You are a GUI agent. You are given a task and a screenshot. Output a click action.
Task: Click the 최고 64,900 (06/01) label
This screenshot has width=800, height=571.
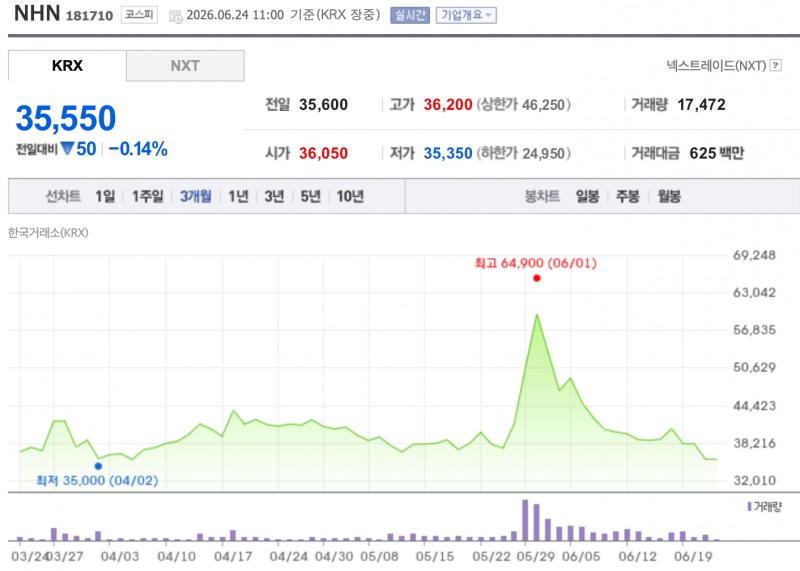[x=535, y=263]
